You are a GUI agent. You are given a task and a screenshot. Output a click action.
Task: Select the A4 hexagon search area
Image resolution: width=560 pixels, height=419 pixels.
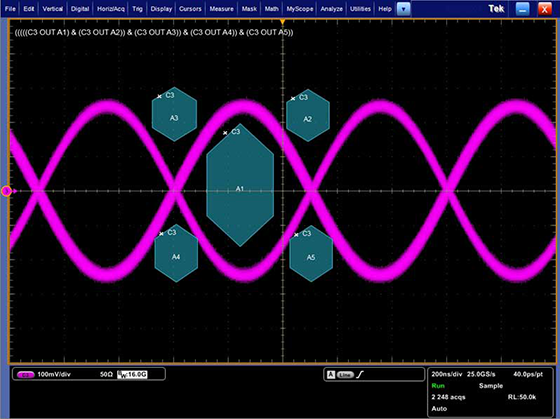[176, 253]
